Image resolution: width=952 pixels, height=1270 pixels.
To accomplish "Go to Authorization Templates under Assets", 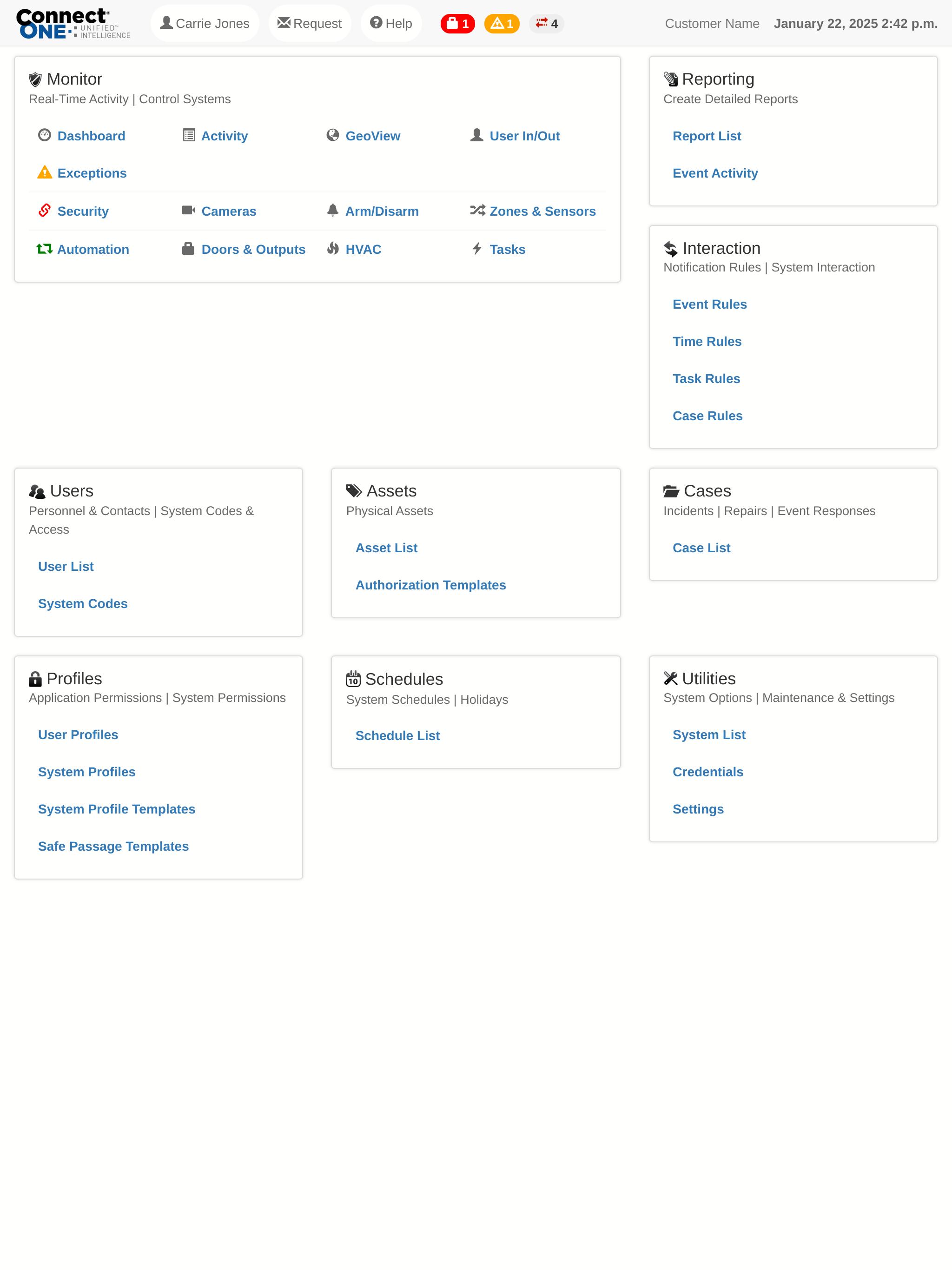I will 430,585.
